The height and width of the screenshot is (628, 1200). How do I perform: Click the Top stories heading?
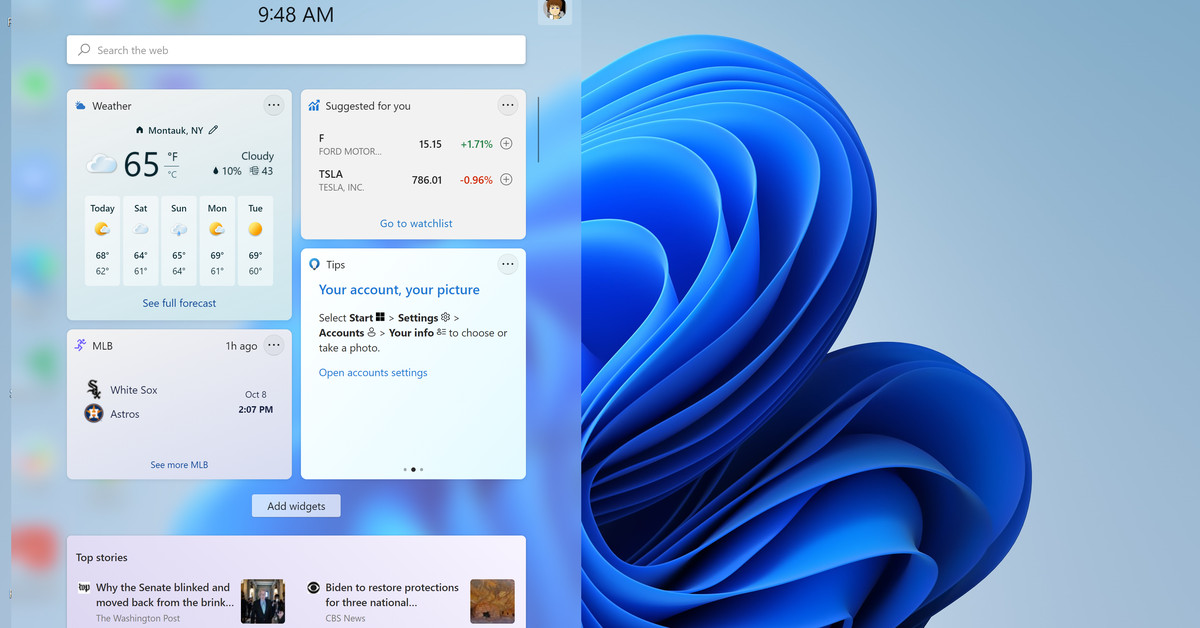(x=102, y=558)
